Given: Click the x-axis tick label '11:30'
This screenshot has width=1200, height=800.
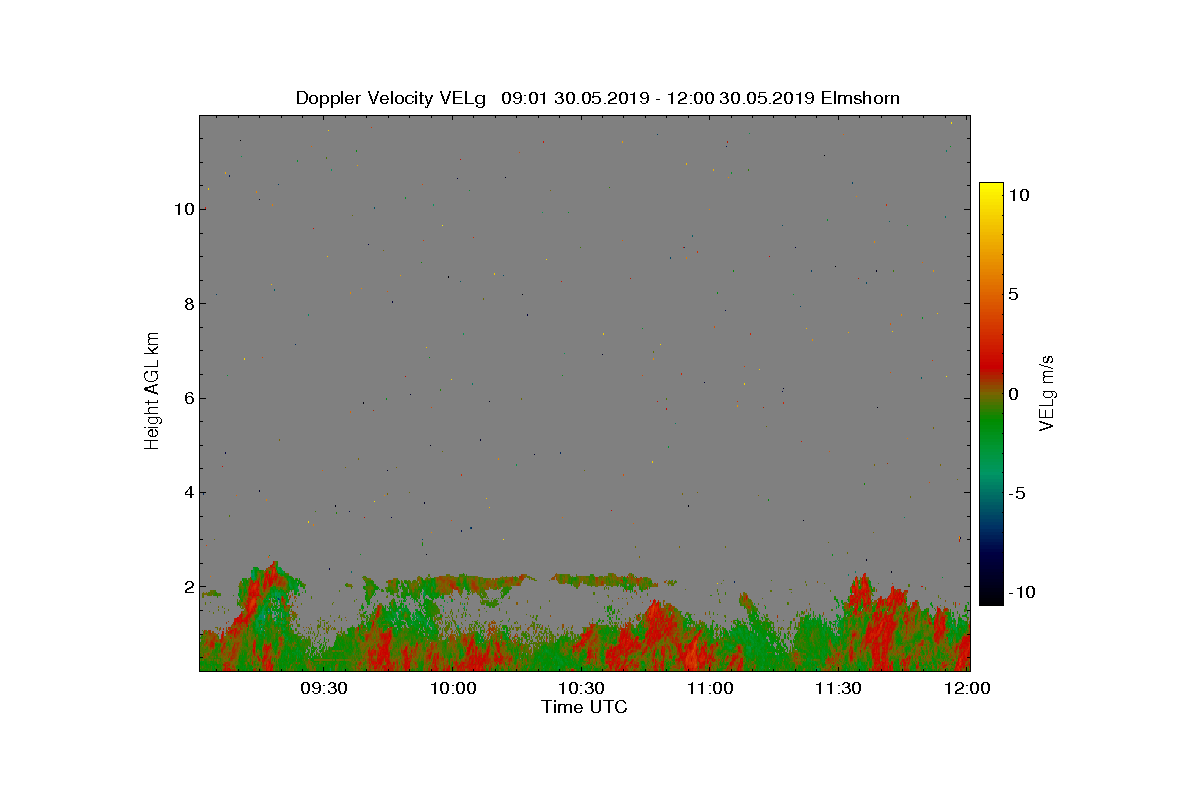Looking at the screenshot, I should (x=840, y=688).
